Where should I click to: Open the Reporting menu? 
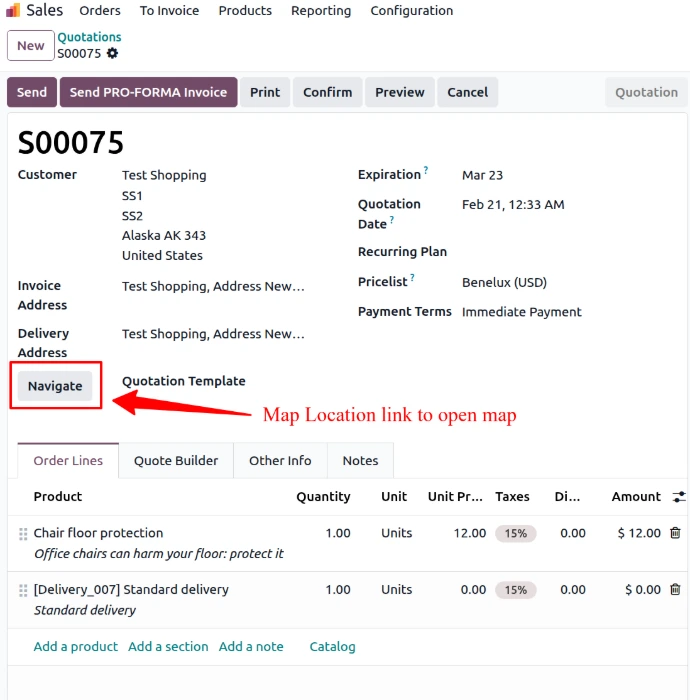click(321, 11)
